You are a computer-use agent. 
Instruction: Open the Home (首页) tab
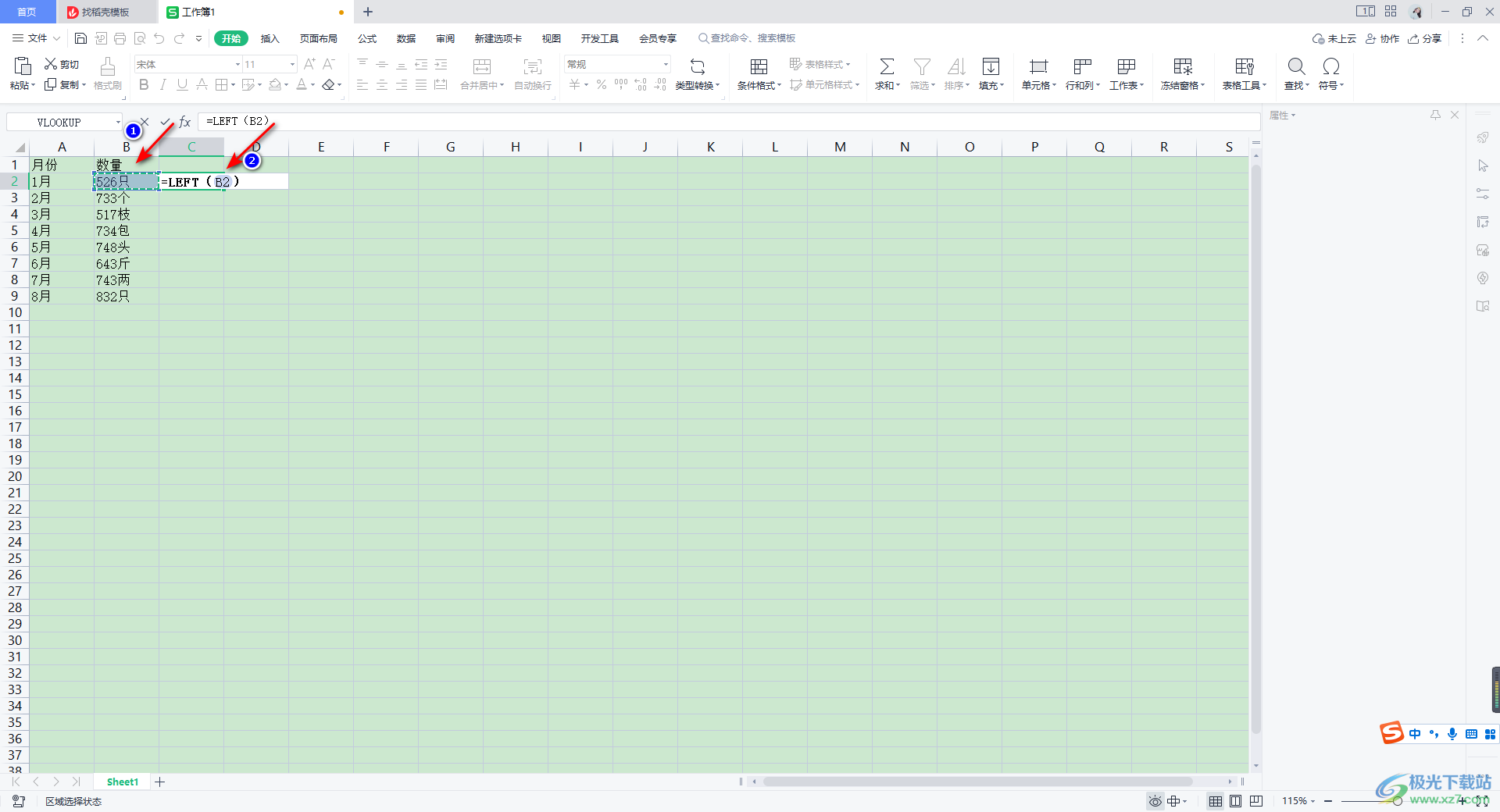(27, 12)
